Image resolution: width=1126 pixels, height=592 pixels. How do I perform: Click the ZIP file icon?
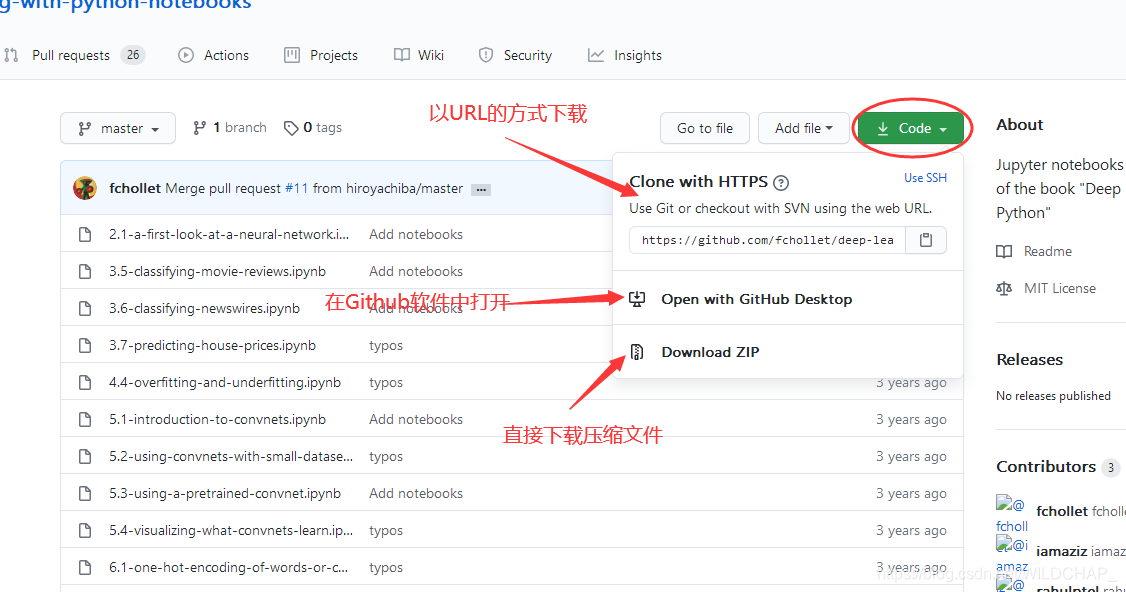[637, 351]
